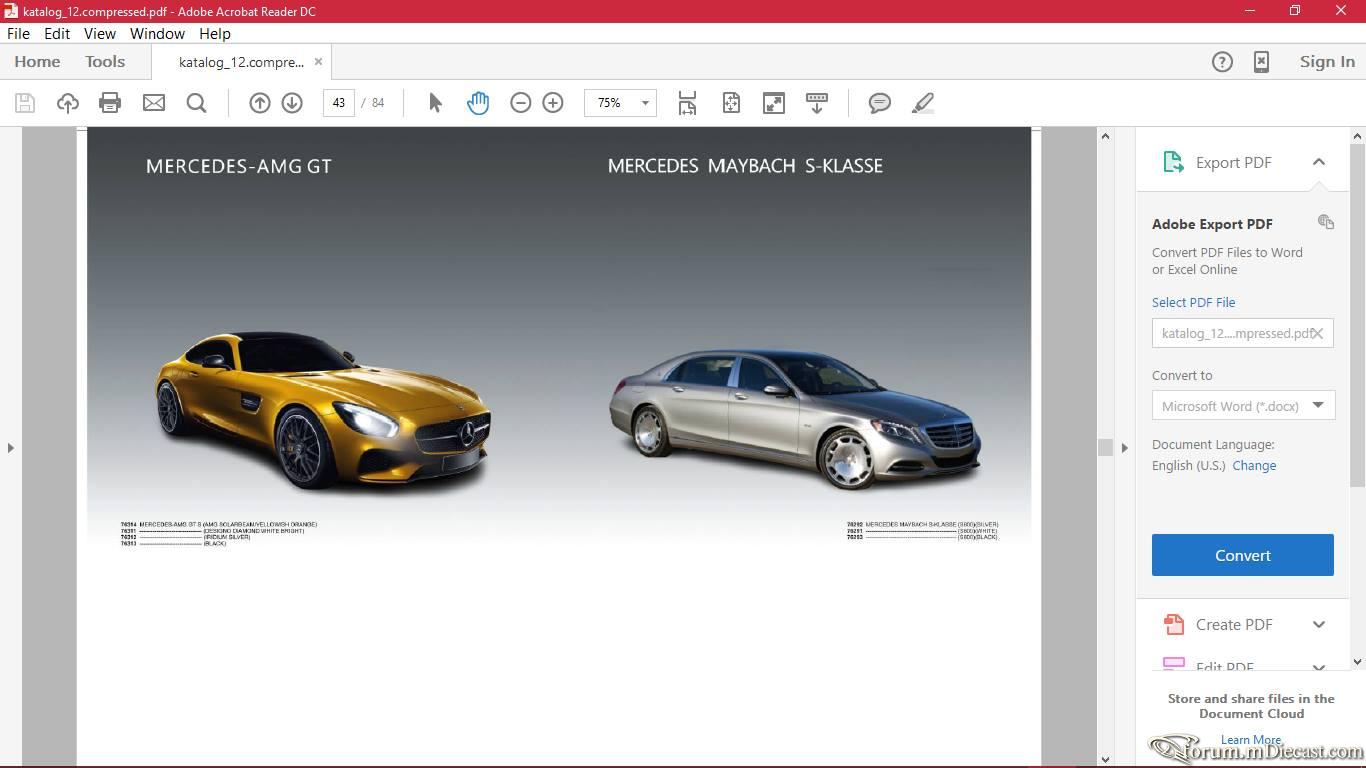The width and height of the screenshot is (1366, 768).
Task: Click the 76314 Mercedes-AMG GT S line
Action: pos(219,524)
